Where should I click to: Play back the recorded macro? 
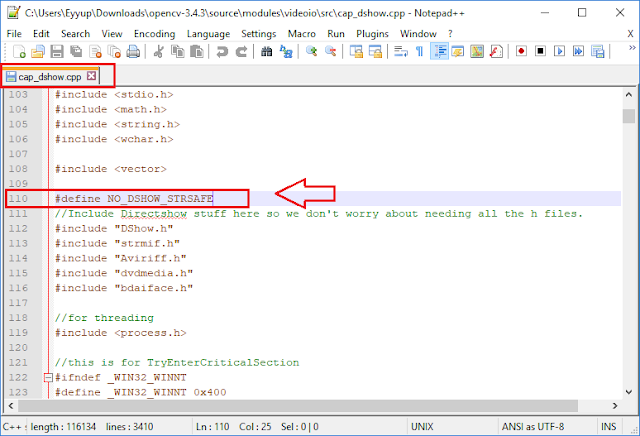tap(559, 51)
